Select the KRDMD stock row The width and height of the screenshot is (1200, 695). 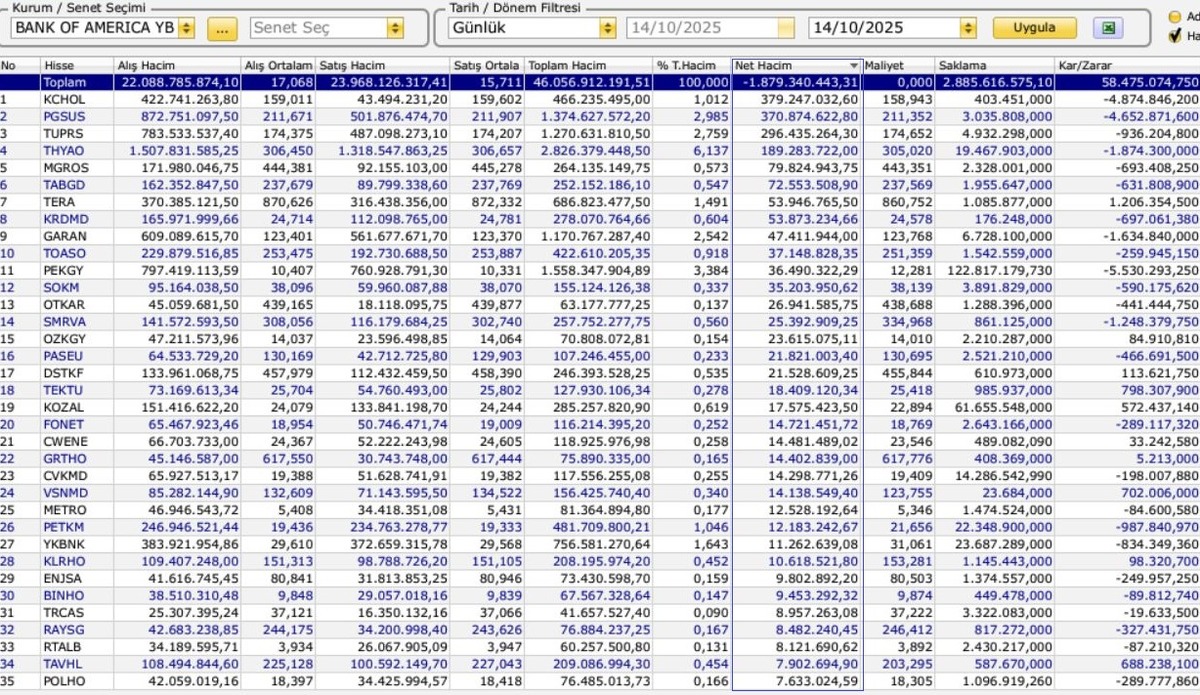(x=600, y=219)
